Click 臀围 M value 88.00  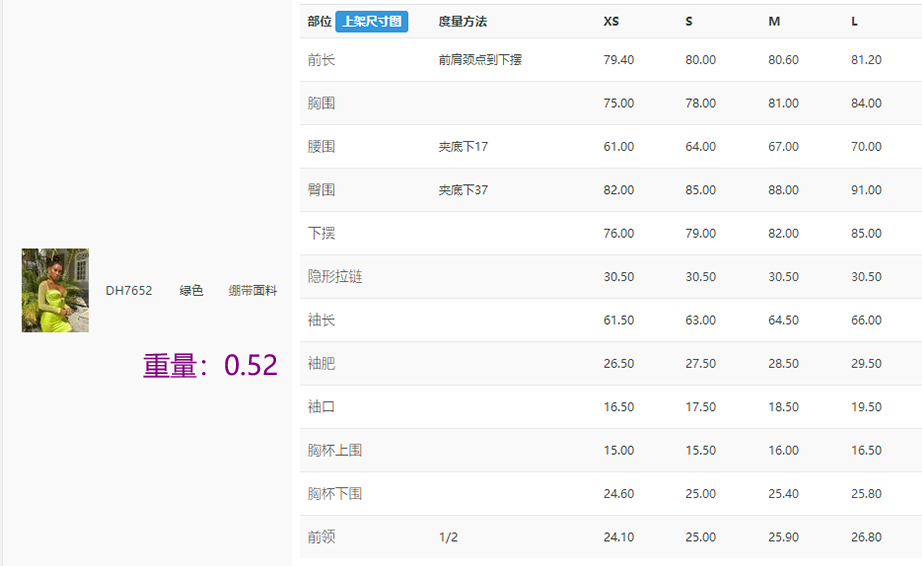(783, 190)
